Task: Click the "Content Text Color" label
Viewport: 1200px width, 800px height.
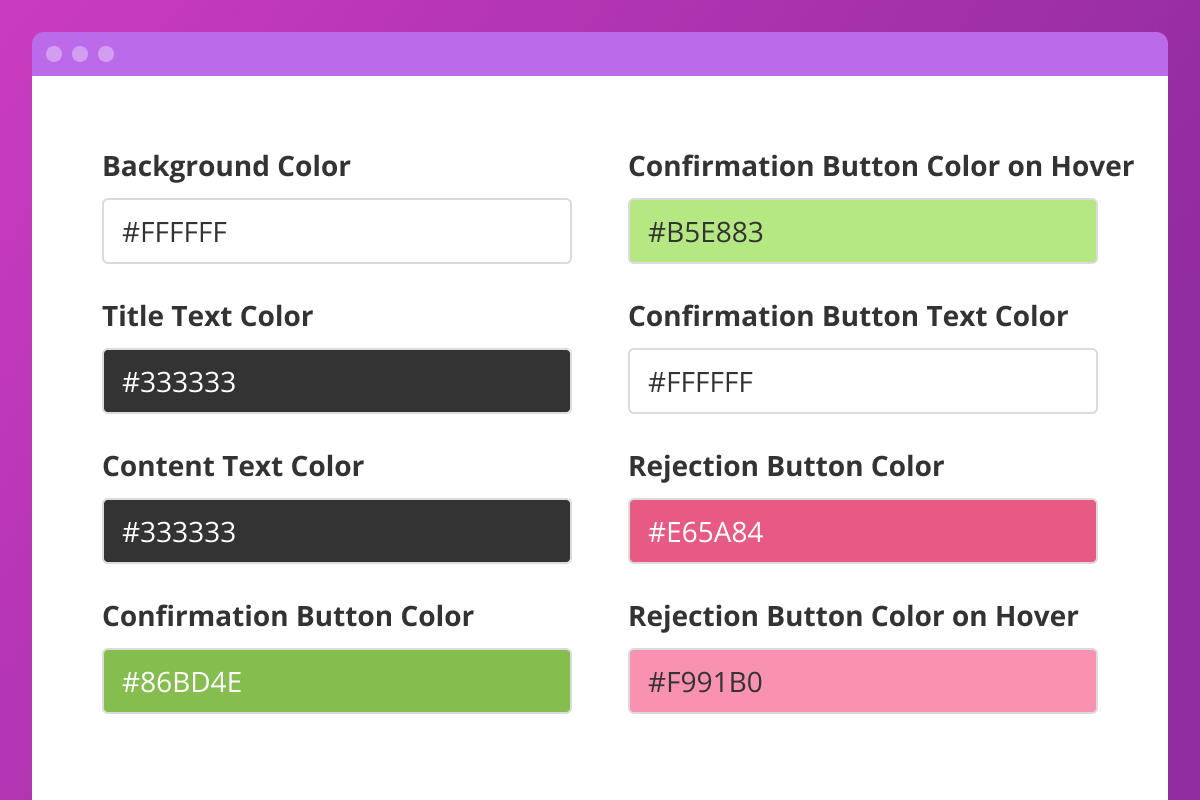Action: pos(233,466)
